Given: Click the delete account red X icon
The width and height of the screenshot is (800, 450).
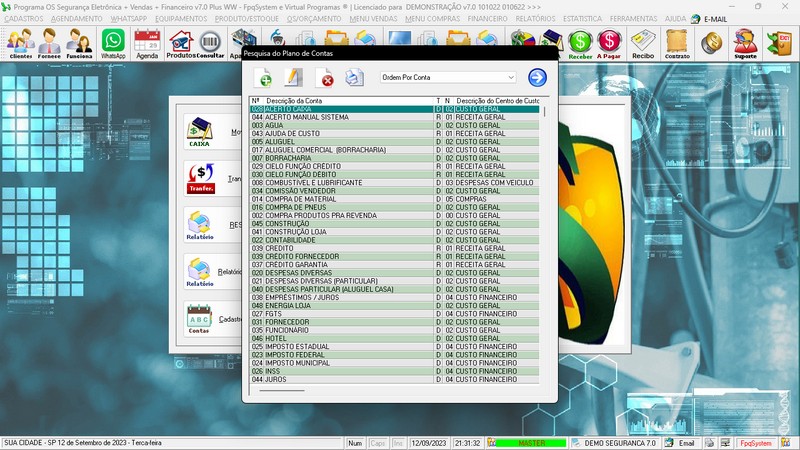Looking at the screenshot, I should tap(324, 78).
